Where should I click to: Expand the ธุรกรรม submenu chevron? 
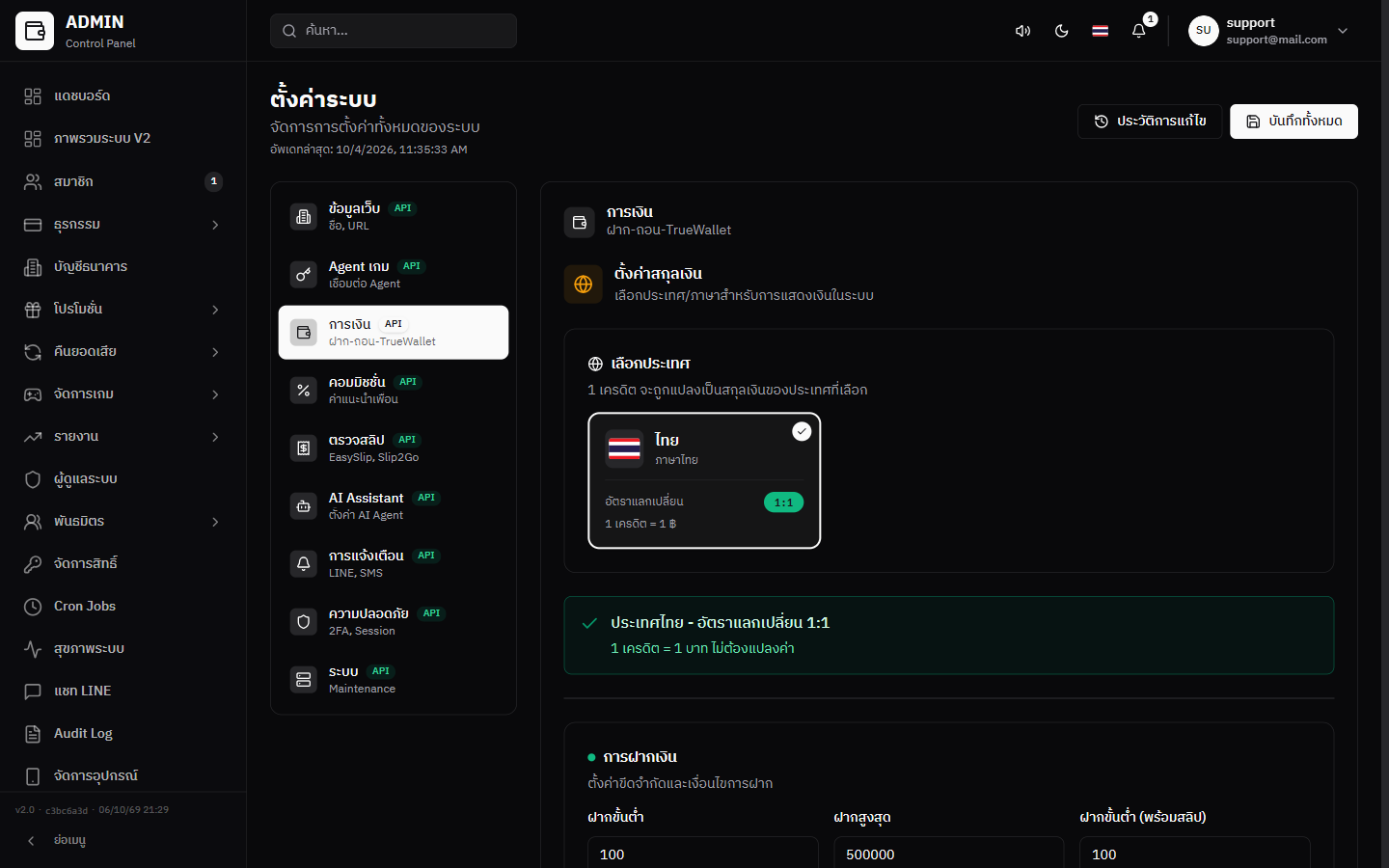[x=215, y=225]
